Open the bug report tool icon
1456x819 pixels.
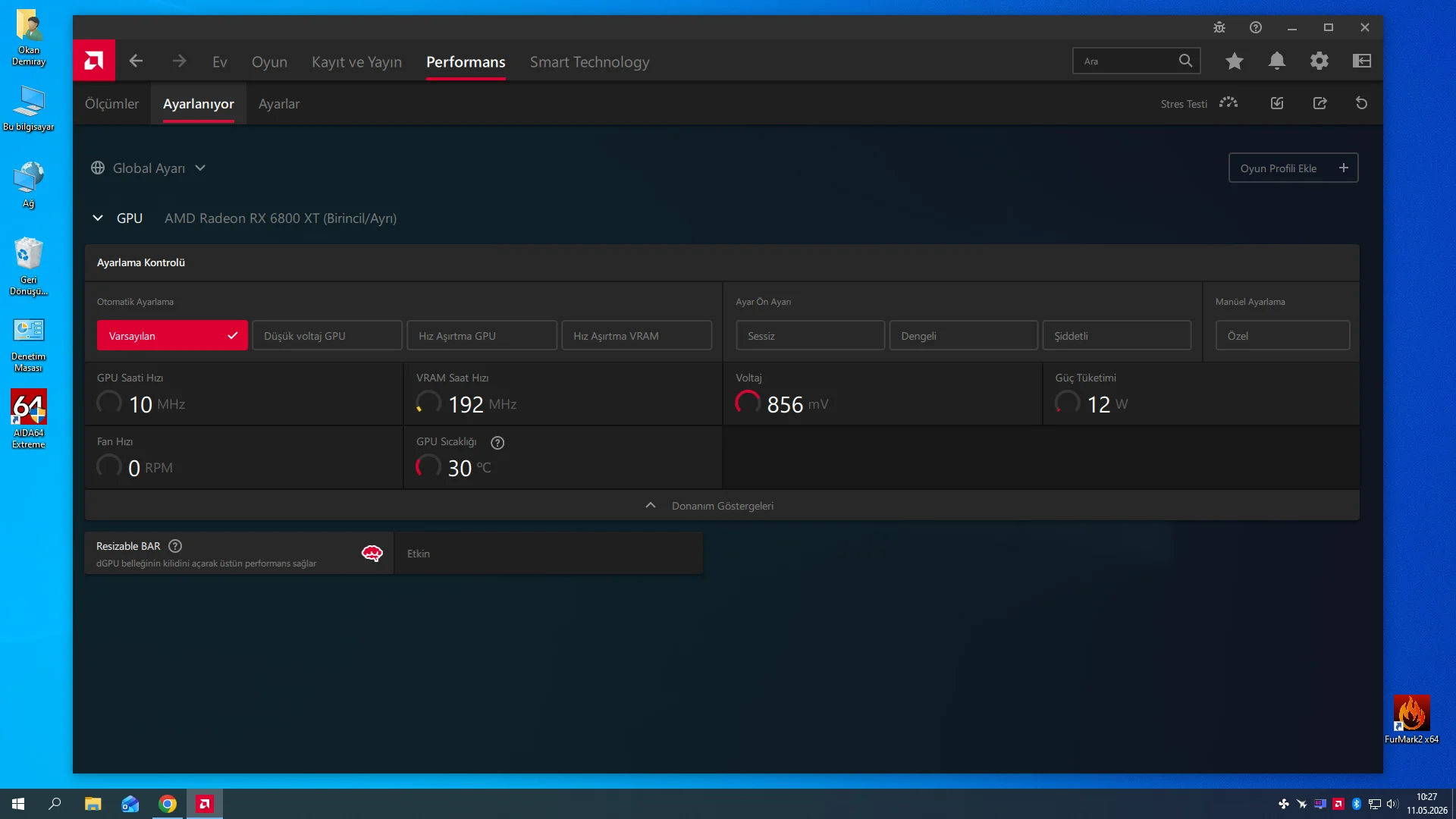[x=1219, y=27]
